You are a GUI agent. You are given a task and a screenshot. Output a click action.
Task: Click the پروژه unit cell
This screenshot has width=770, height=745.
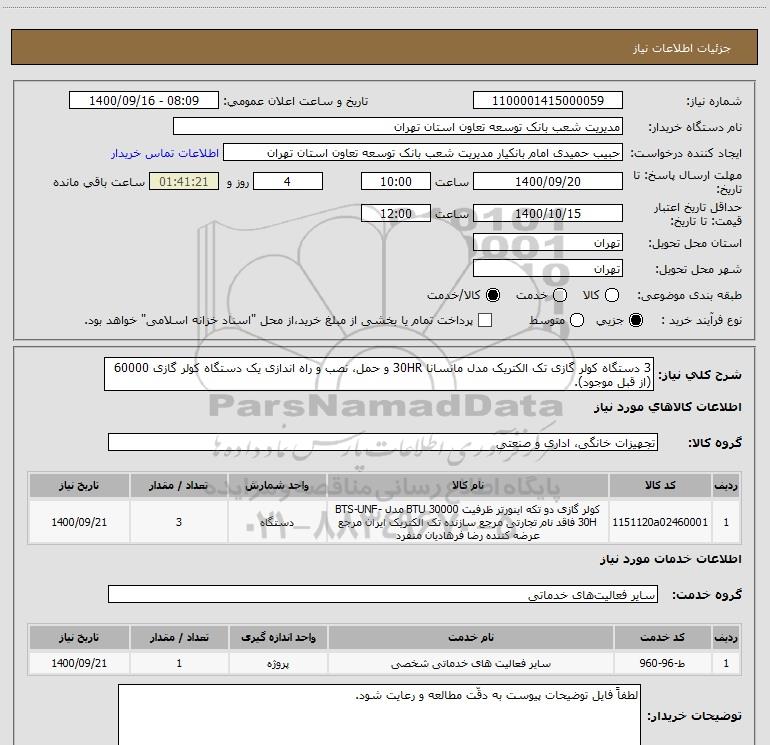click(x=278, y=663)
